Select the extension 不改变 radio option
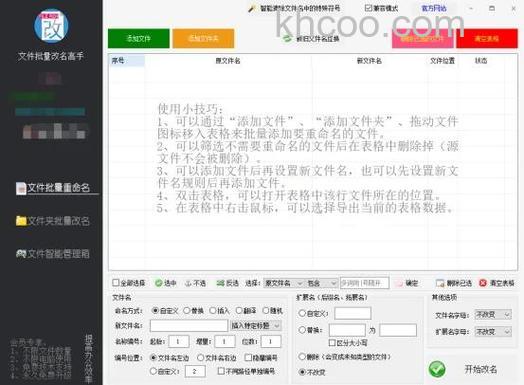524x385 pixels. (302, 372)
